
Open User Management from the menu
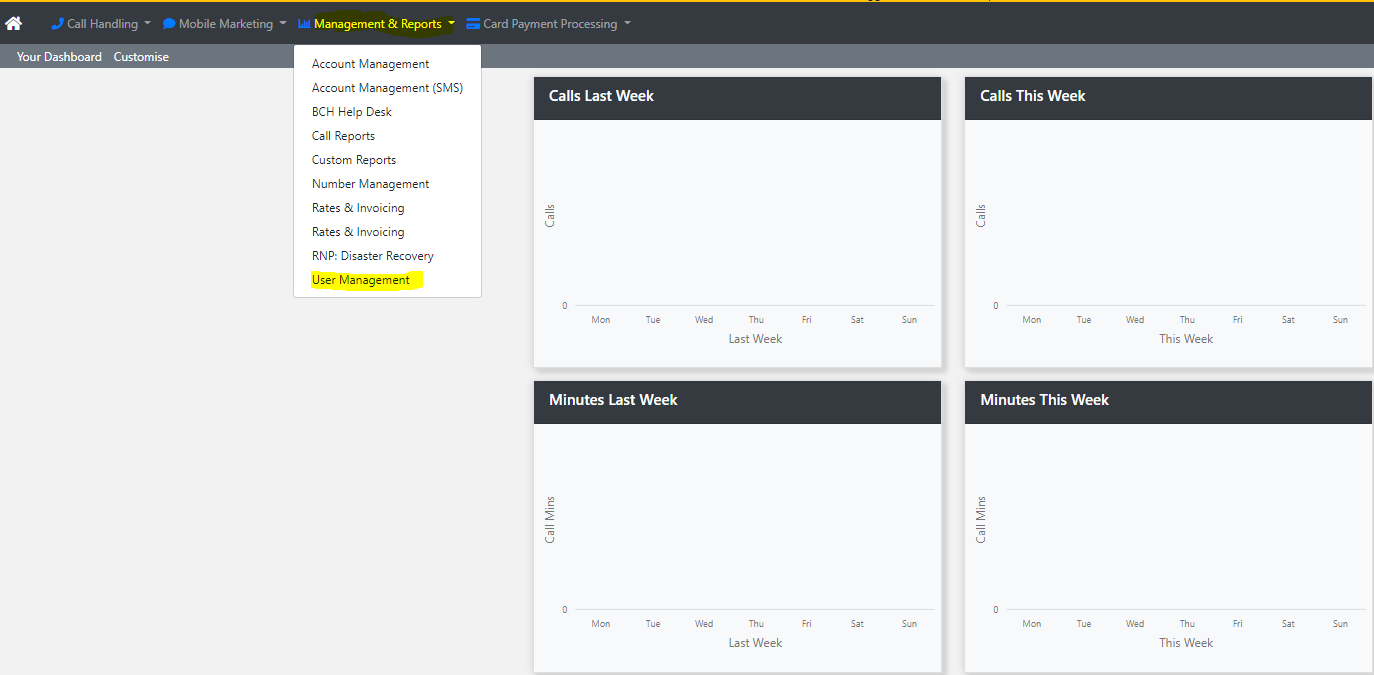point(361,280)
